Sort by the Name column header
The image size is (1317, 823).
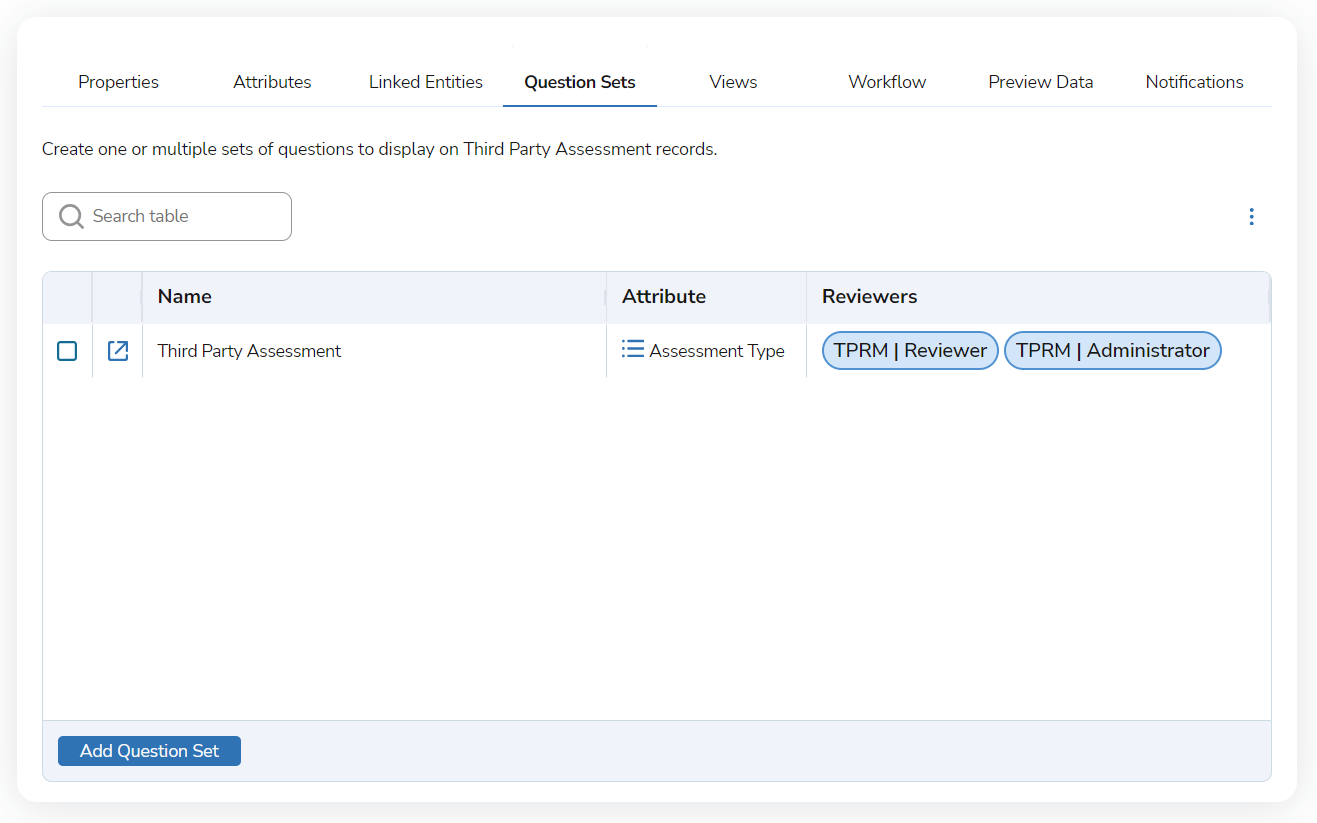tap(374, 297)
